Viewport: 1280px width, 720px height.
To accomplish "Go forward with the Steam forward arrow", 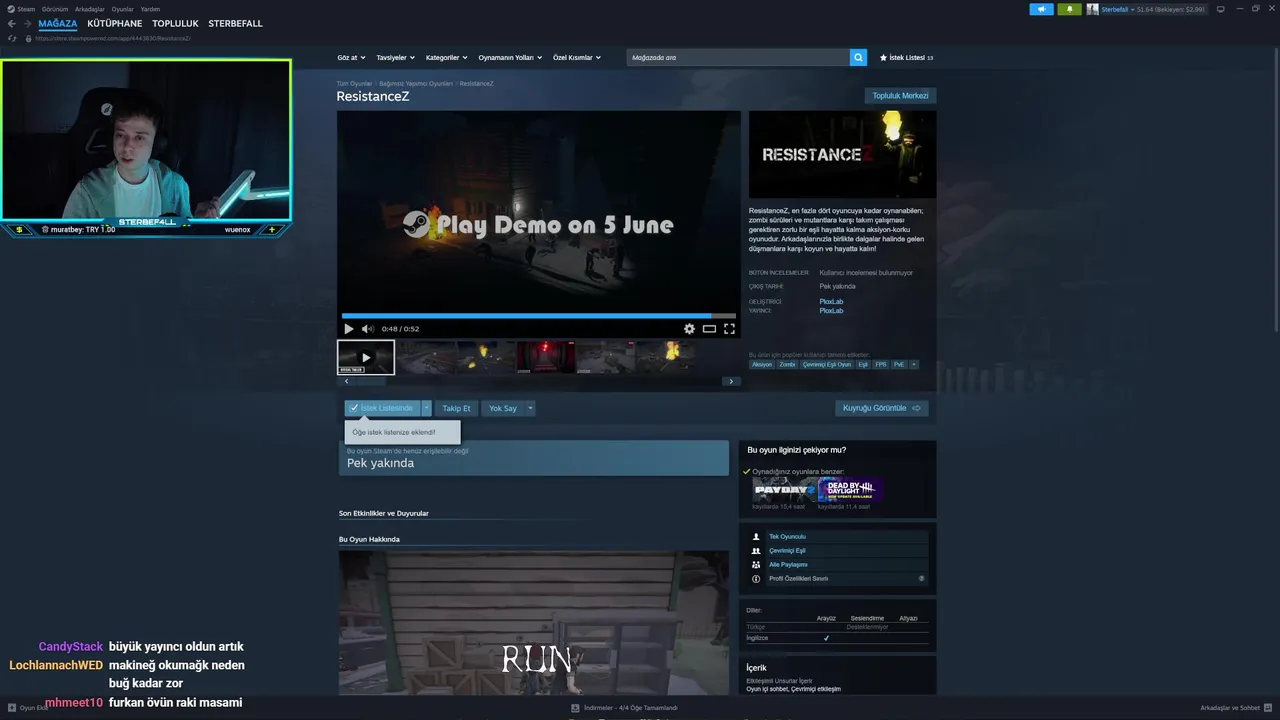I will [x=27, y=23].
